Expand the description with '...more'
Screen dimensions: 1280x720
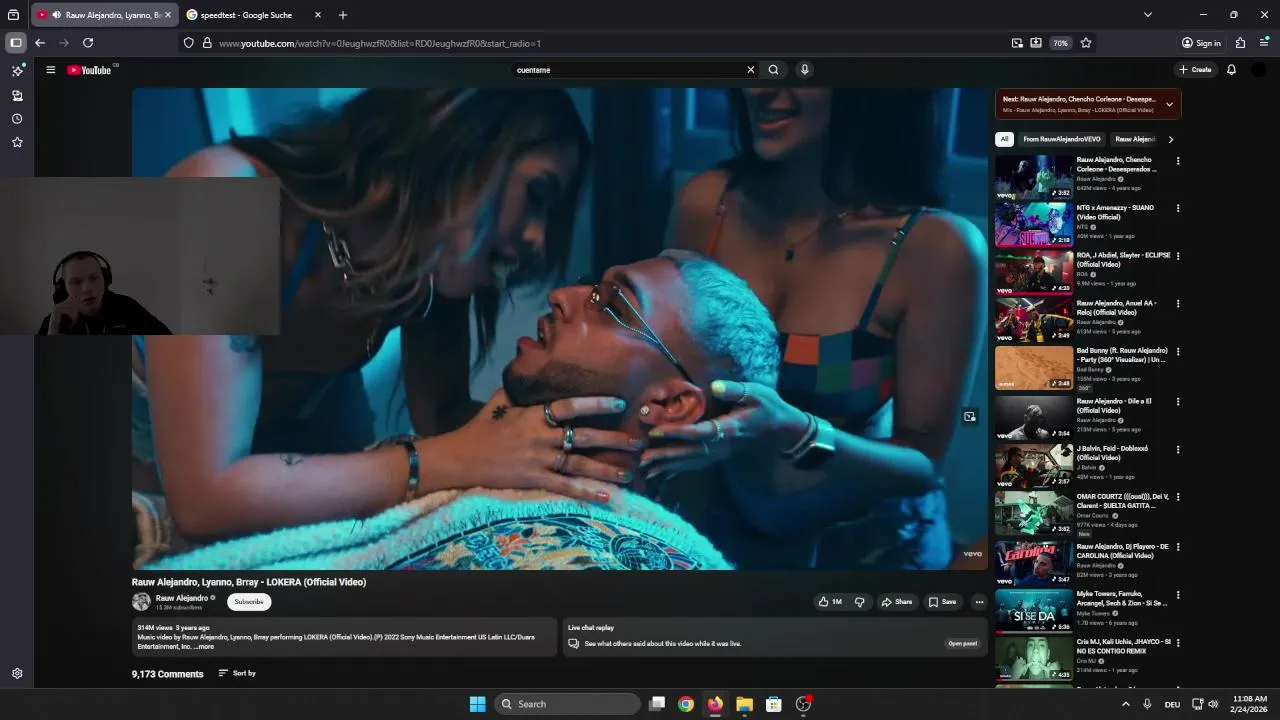[x=204, y=647]
